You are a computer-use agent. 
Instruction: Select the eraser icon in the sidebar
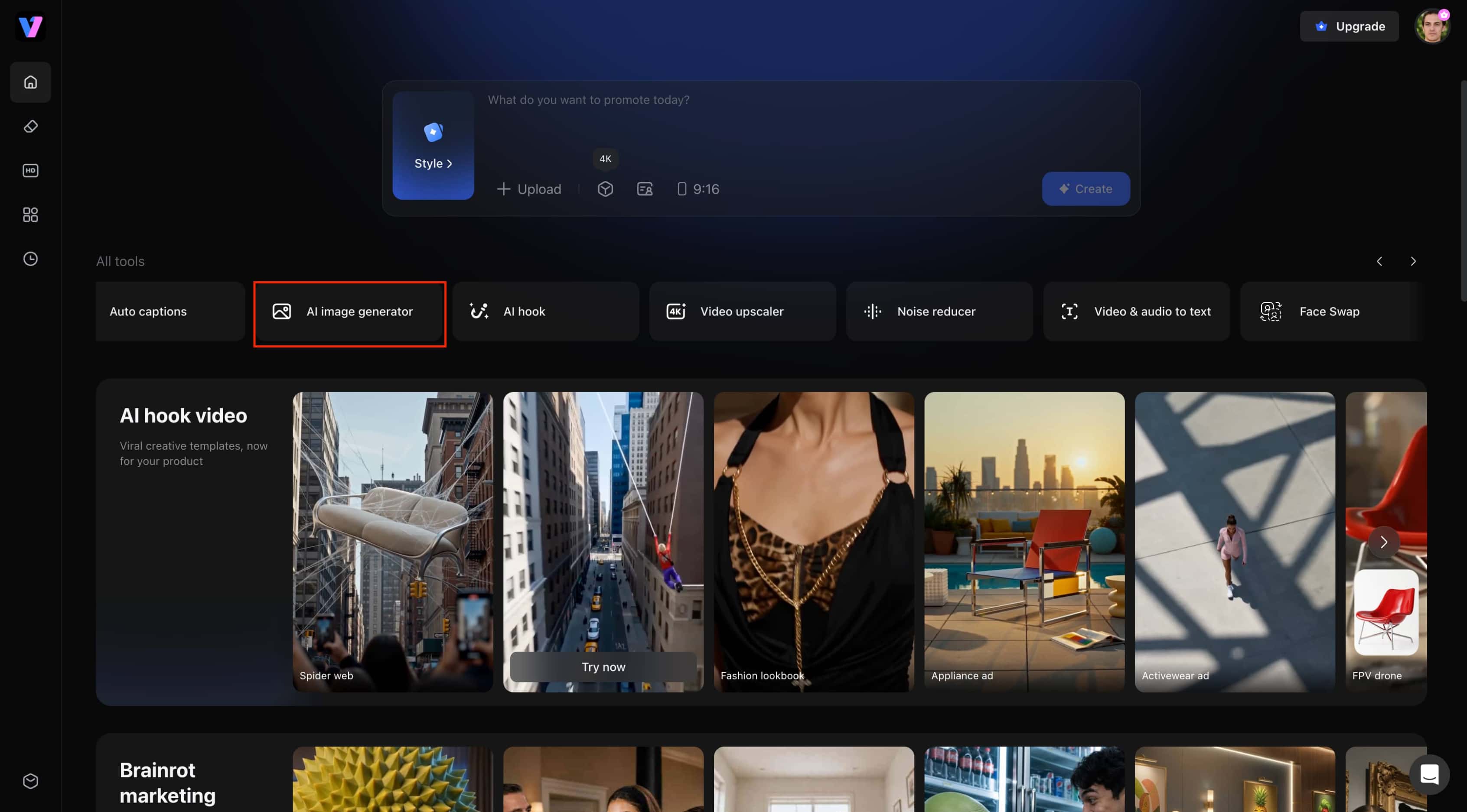pyautogui.click(x=30, y=127)
